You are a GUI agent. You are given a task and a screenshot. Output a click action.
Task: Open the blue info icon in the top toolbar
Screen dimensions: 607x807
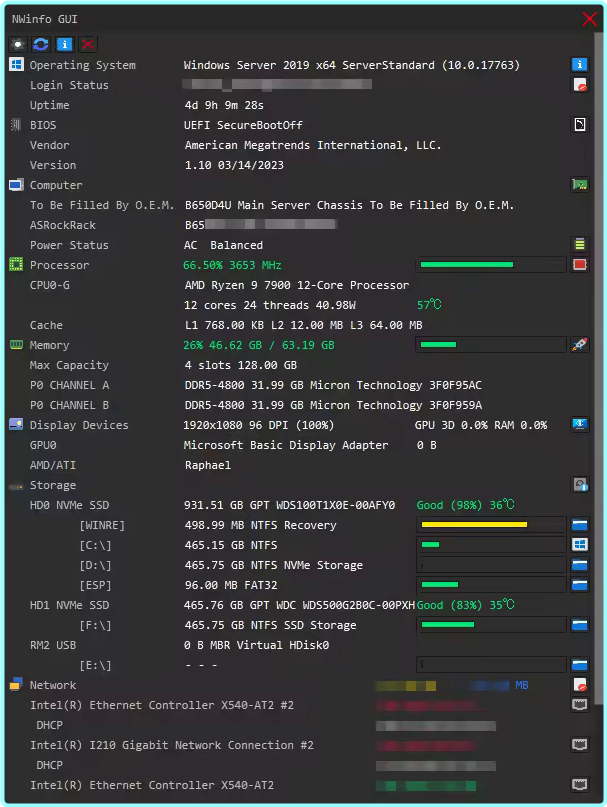[64, 44]
